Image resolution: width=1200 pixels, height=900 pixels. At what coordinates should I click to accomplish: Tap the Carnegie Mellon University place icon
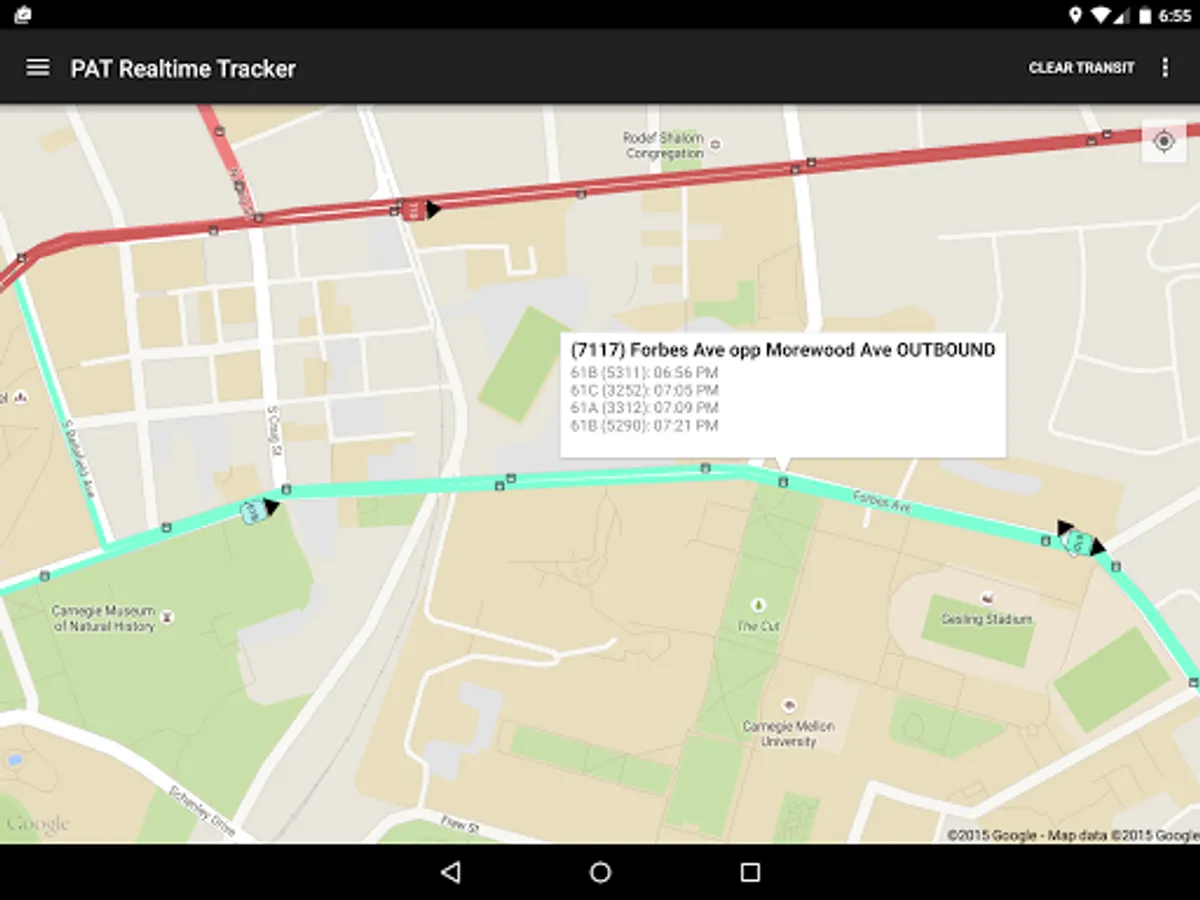[789, 705]
